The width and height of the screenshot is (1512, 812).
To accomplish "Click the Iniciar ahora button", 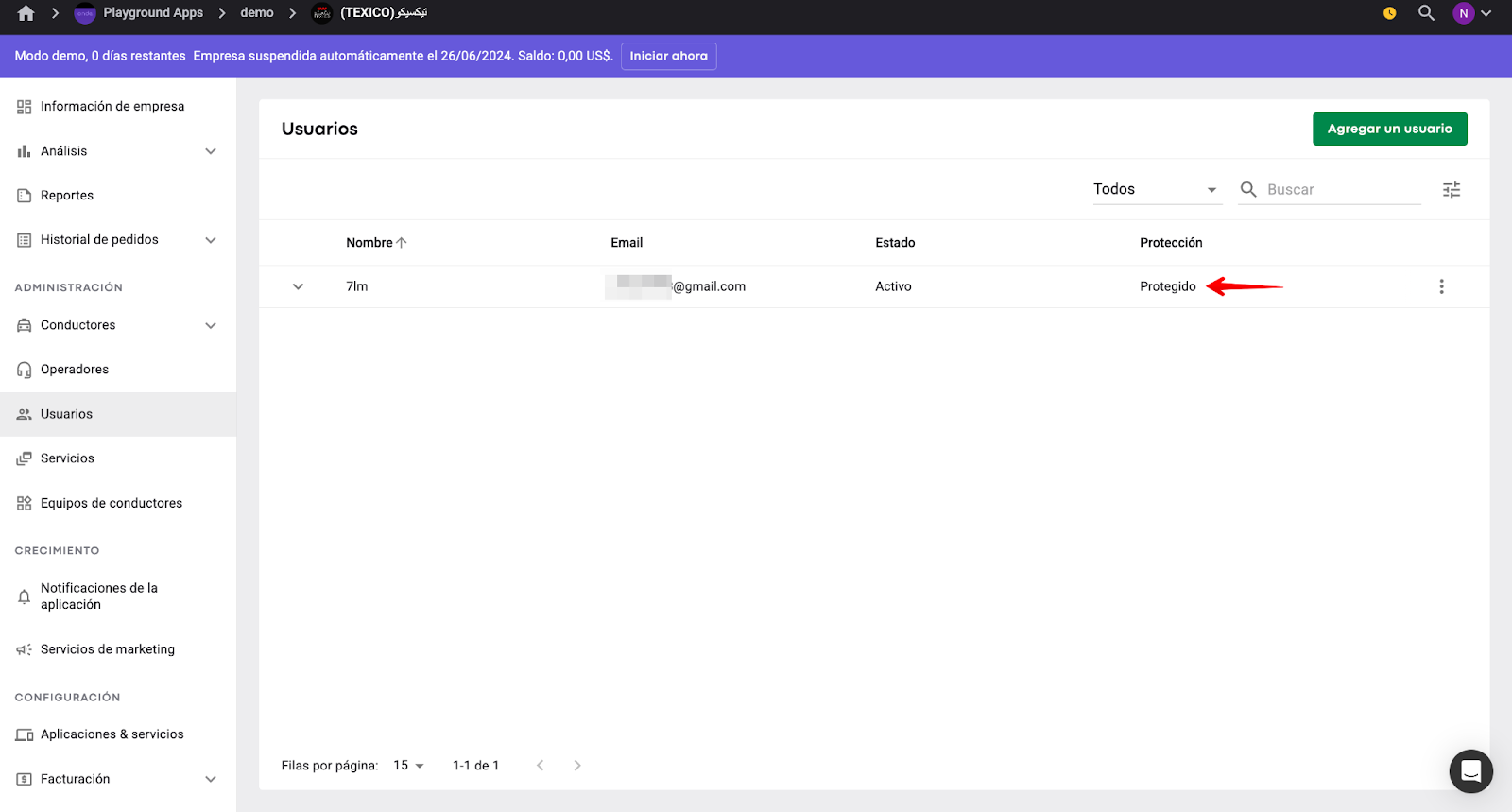I will (669, 56).
